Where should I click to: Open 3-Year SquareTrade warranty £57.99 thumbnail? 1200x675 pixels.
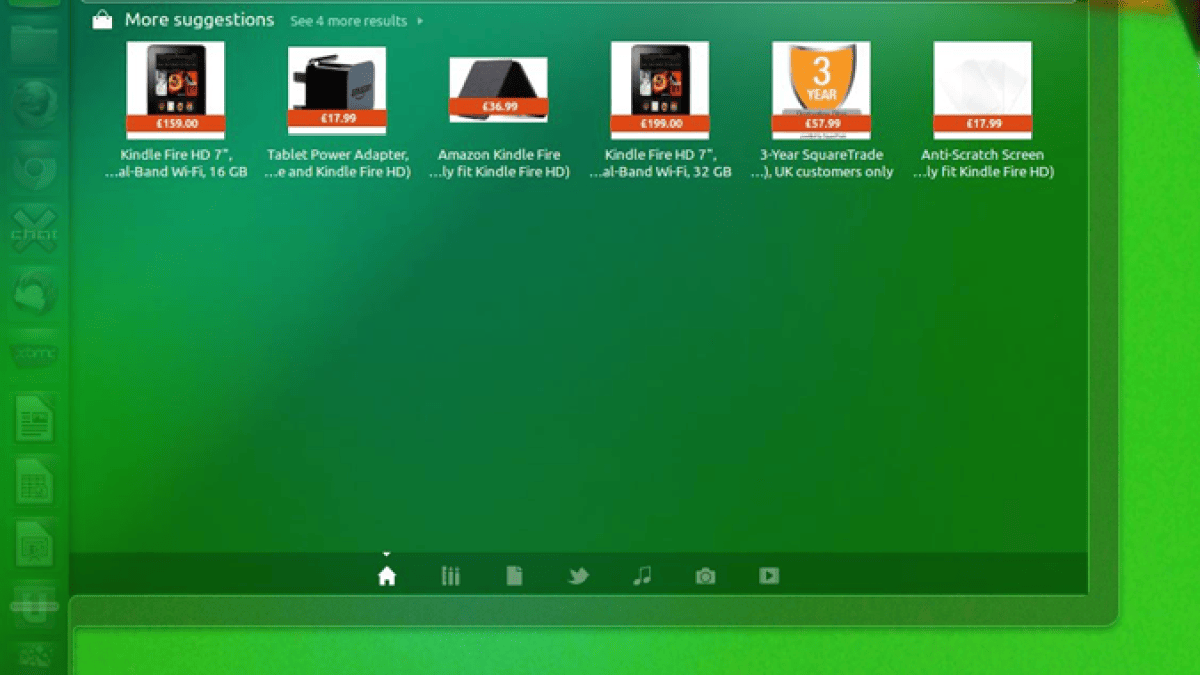pyautogui.click(x=821, y=90)
